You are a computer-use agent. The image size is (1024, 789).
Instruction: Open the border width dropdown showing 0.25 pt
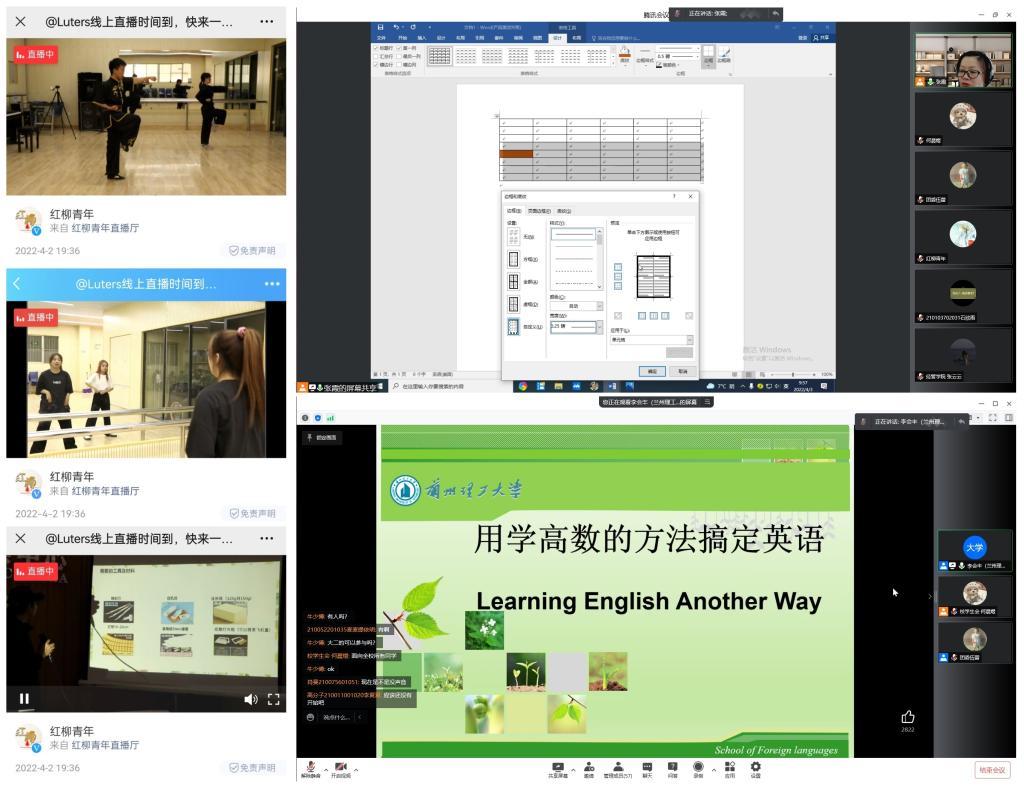(x=599, y=326)
